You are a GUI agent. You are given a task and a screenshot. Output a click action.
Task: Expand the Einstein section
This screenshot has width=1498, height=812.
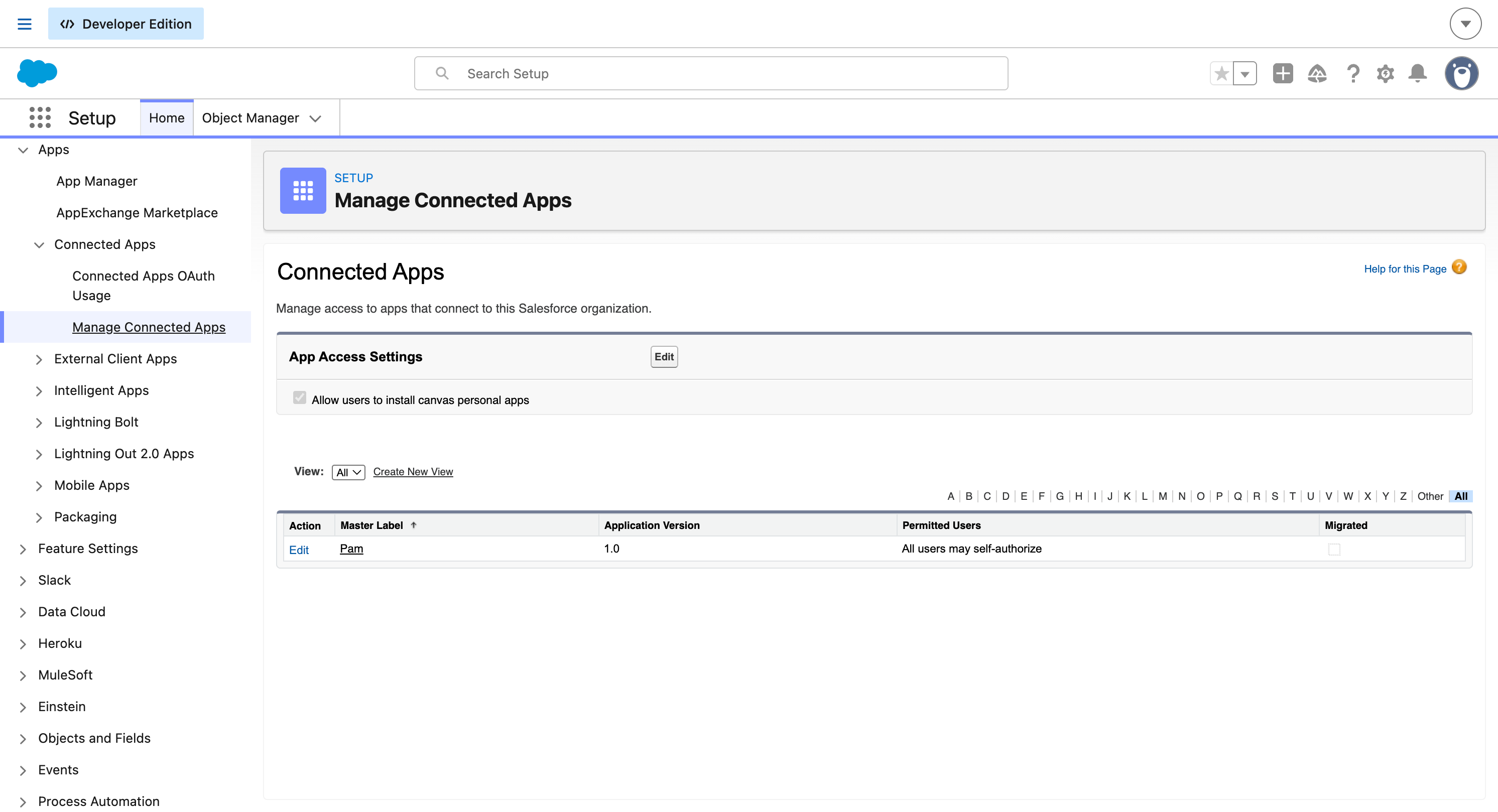[23, 707]
